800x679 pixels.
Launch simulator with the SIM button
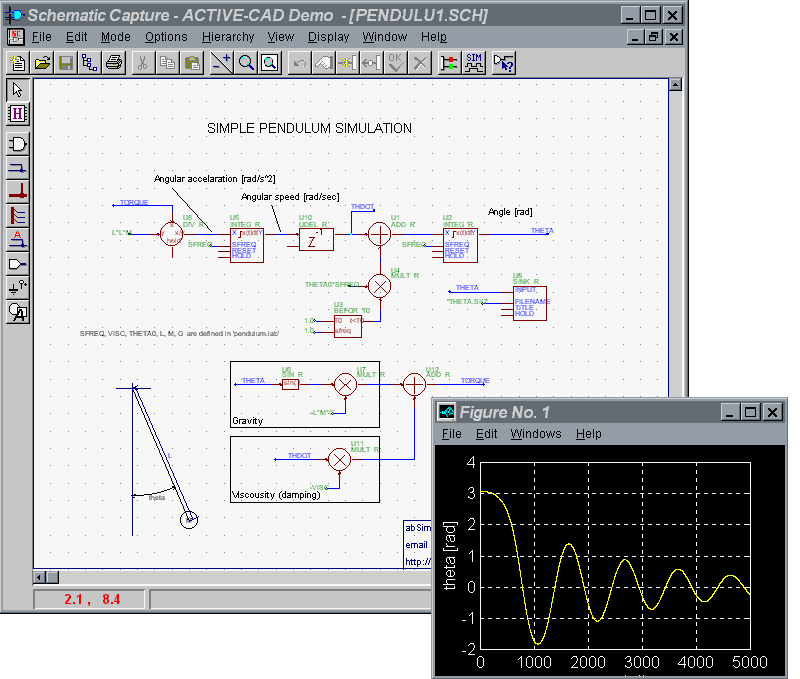(474, 63)
